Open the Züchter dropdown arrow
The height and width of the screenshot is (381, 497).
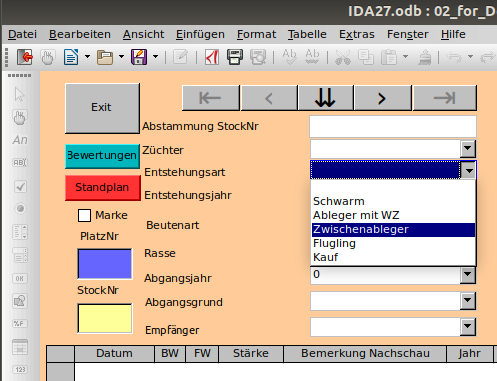pos(468,149)
